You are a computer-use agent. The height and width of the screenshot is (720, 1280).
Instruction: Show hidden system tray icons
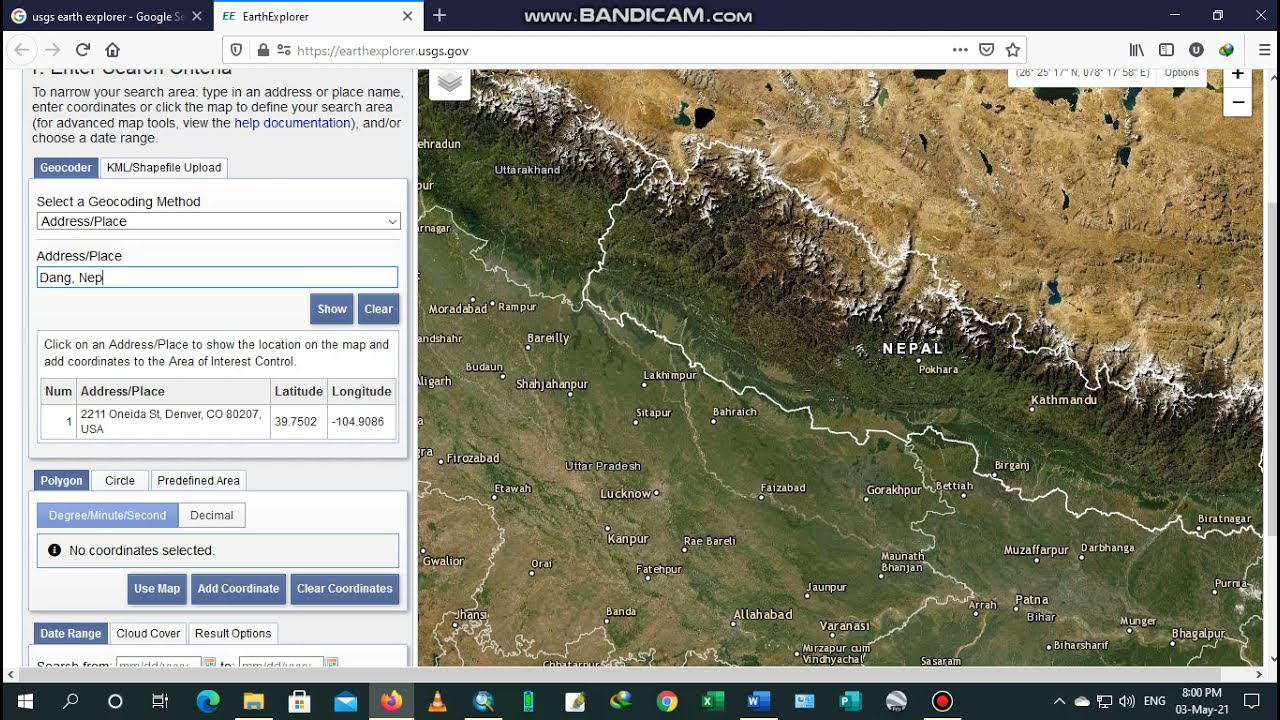coord(1059,701)
